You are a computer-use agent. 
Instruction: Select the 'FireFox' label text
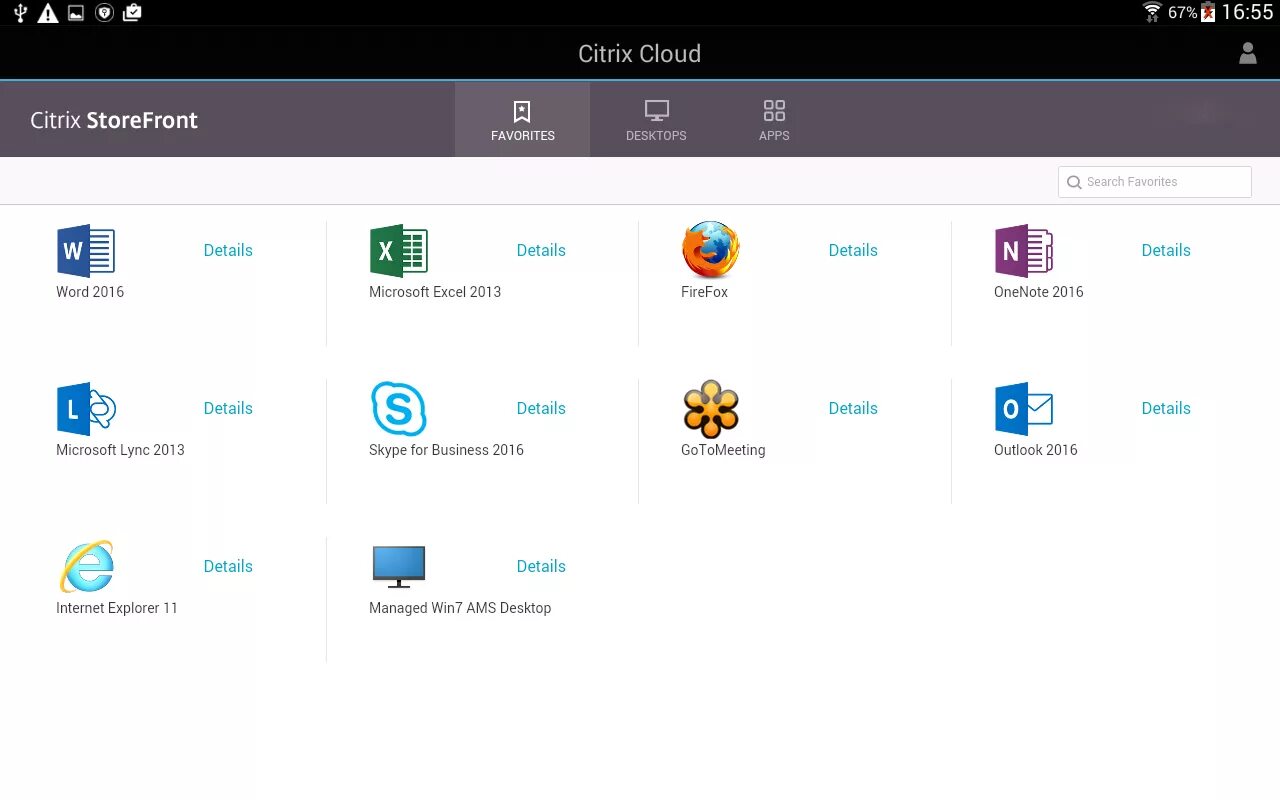pyautogui.click(x=705, y=292)
